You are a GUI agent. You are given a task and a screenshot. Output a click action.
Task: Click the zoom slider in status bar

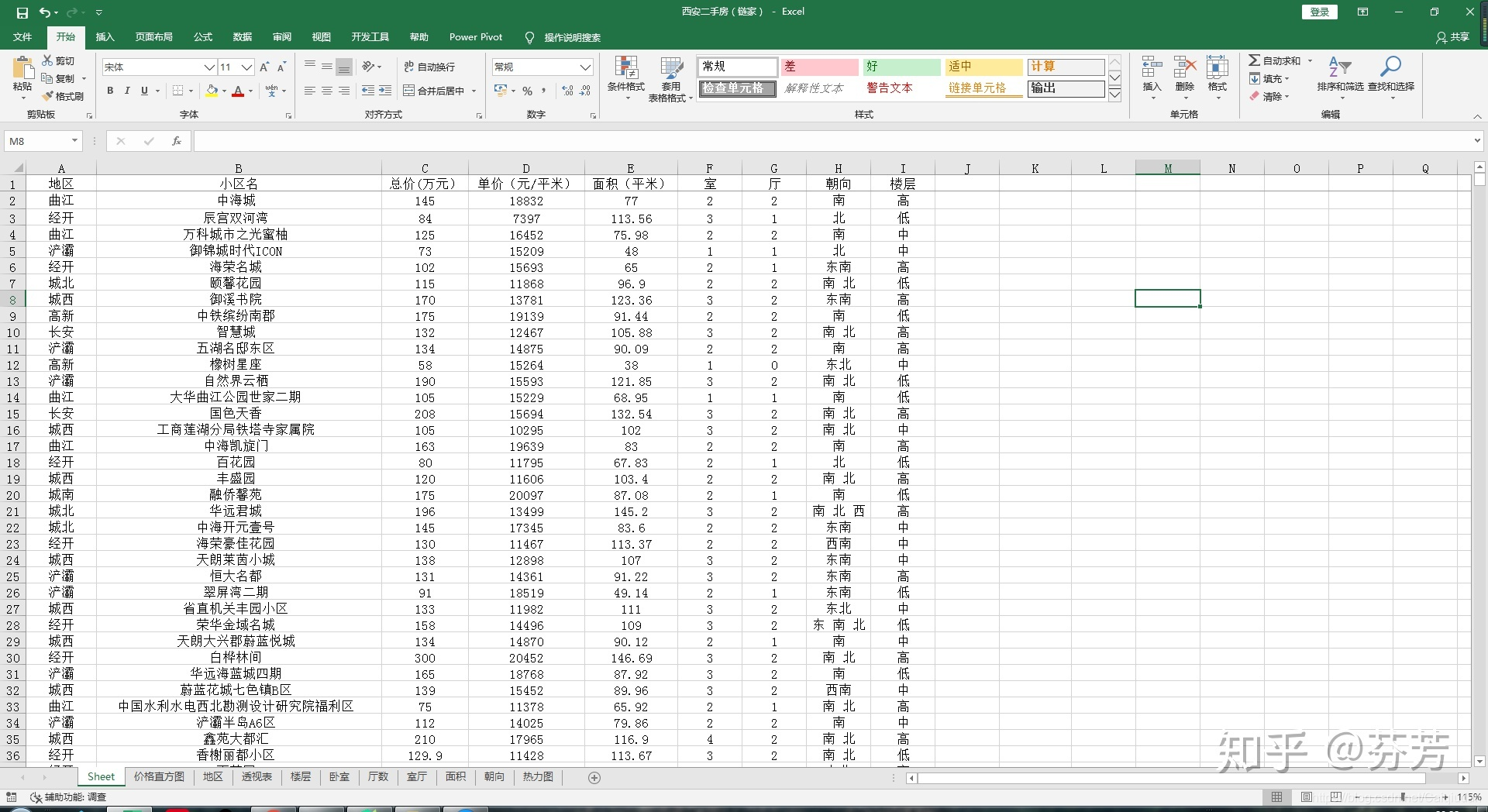tap(1403, 797)
